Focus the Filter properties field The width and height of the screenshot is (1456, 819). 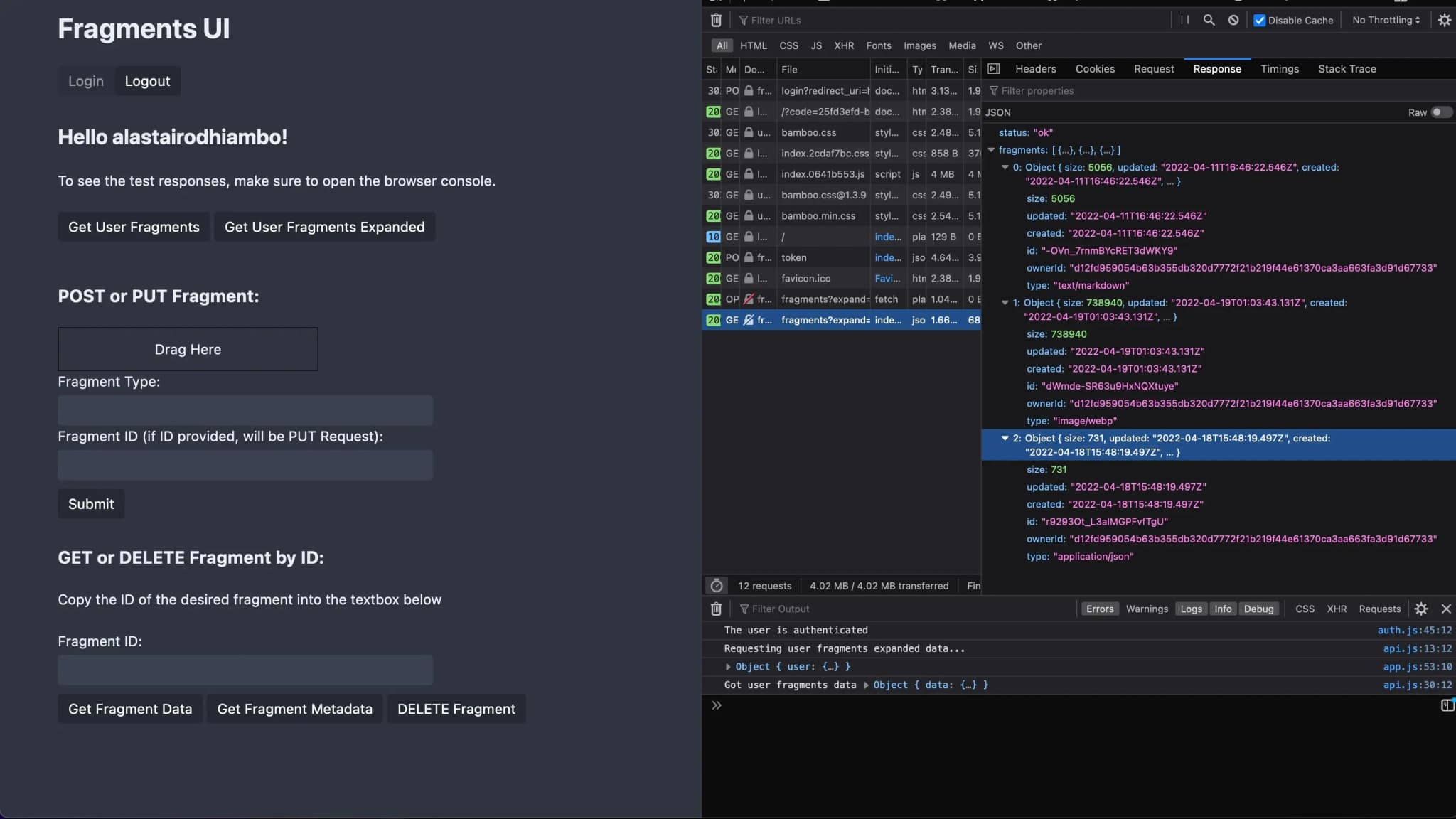click(x=1219, y=91)
